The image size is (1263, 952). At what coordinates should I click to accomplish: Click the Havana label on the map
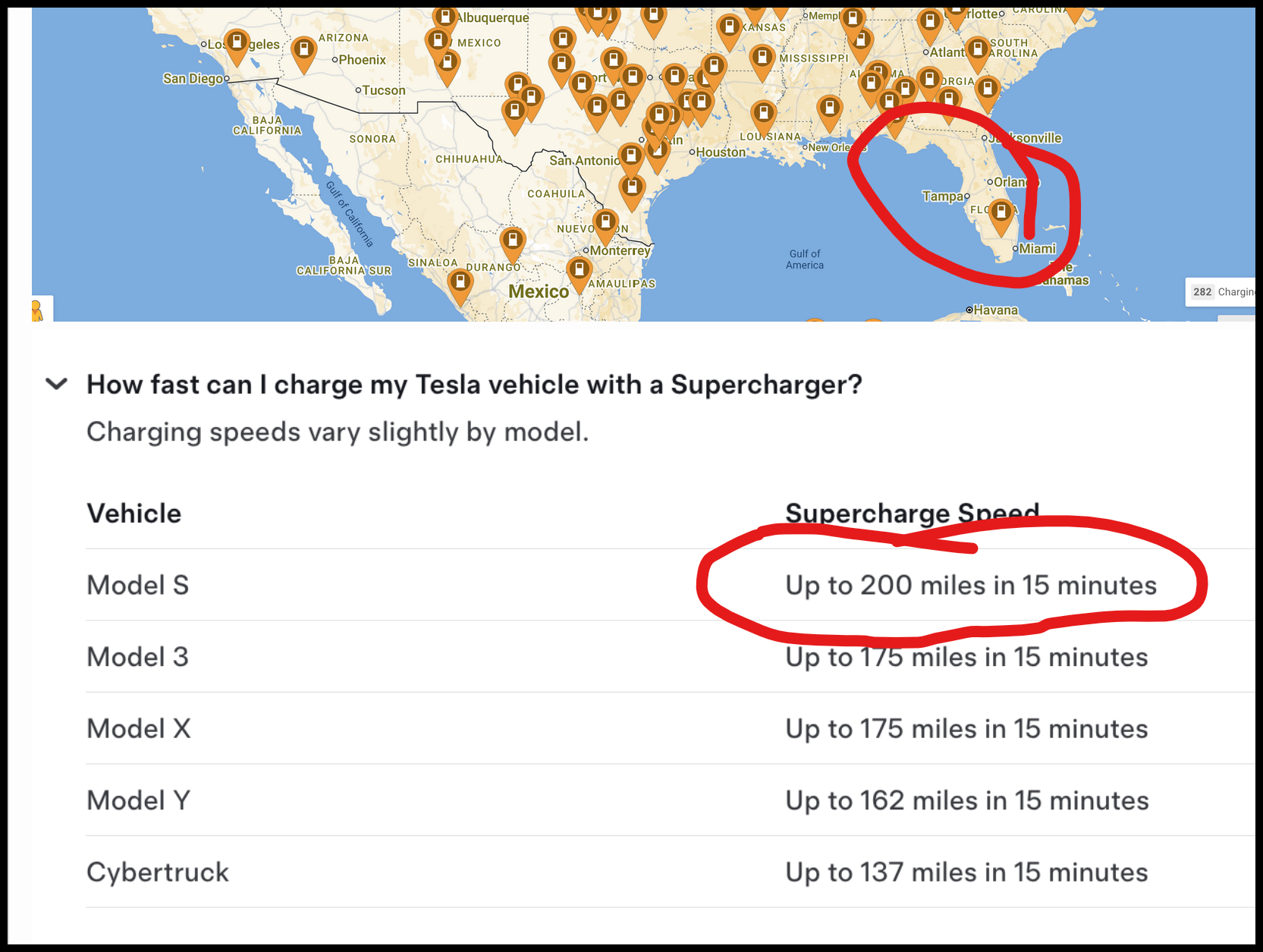coord(995,310)
